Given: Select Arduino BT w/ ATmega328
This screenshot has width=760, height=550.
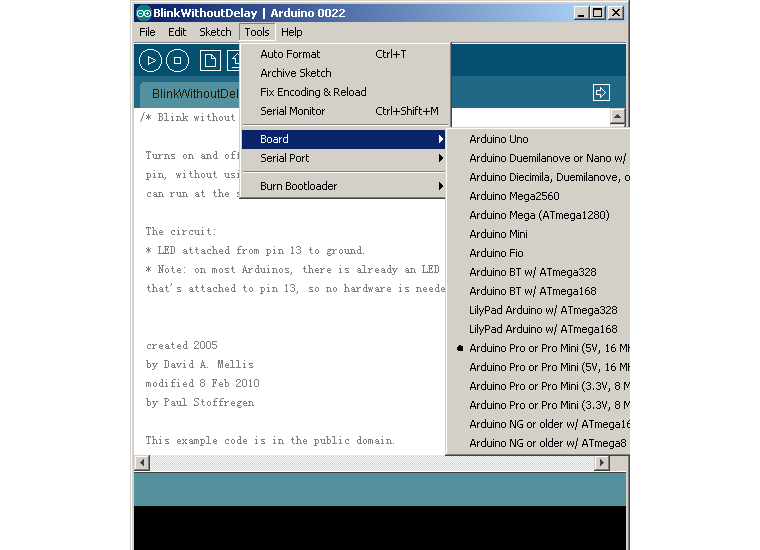Looking at the screenshot, I should pyautogui.click(x=539, y=272).
